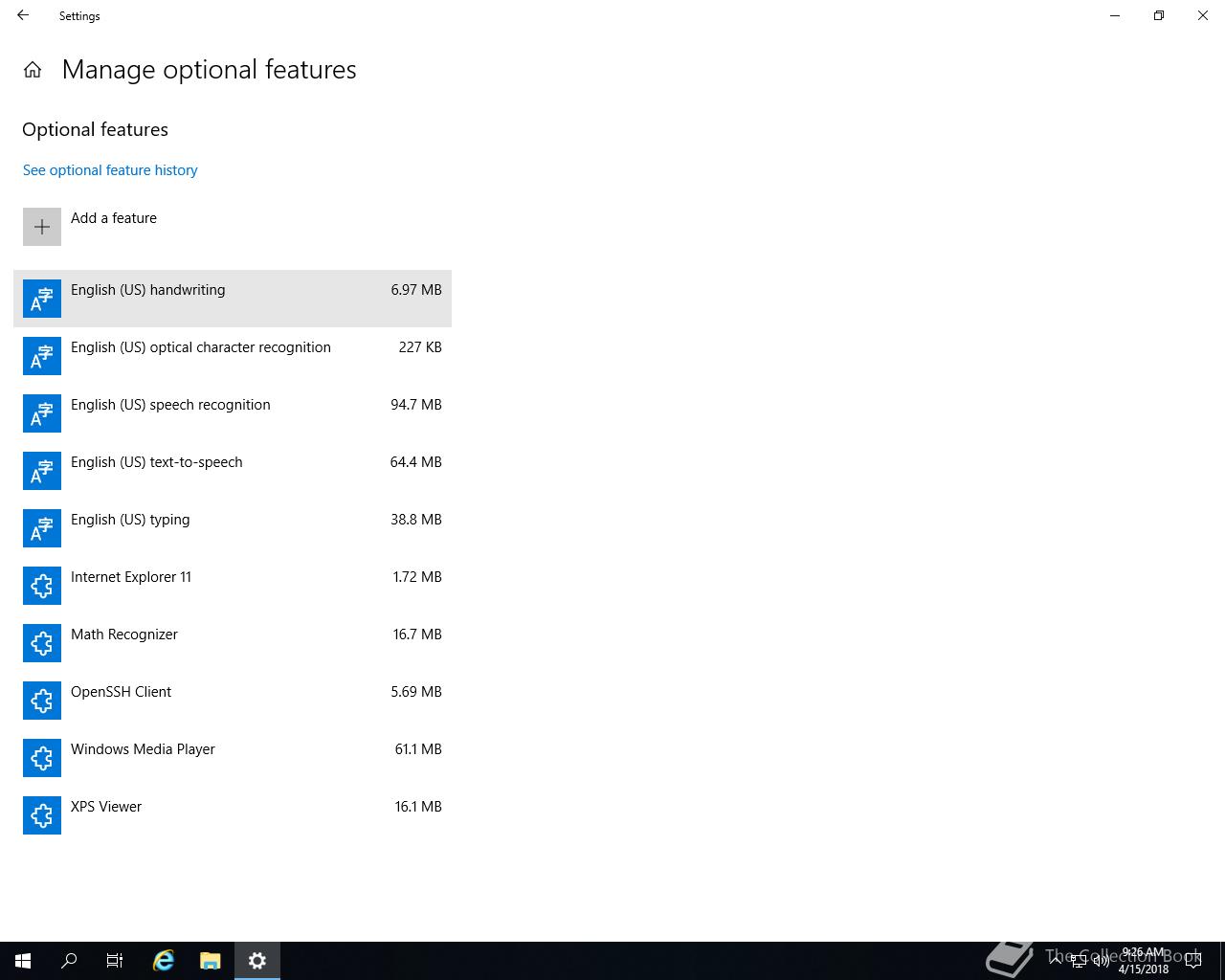
Task: Click the 61.1 MB size value
Action: [418, 749]
